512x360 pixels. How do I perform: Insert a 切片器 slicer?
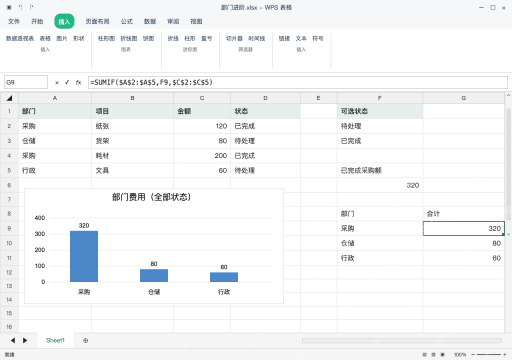(234, 39)
